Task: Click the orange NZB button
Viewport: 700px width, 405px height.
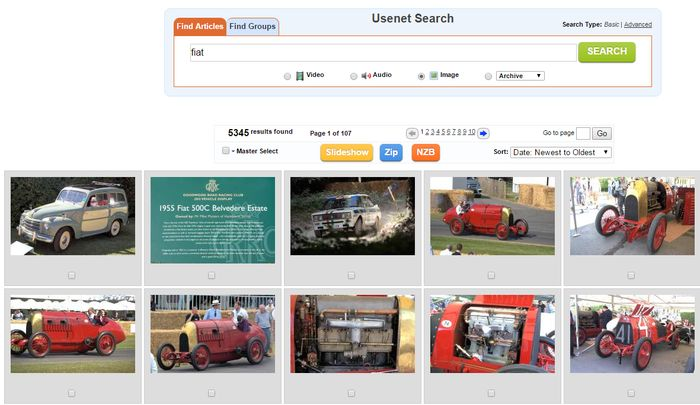Action: (x=425, y=153)
